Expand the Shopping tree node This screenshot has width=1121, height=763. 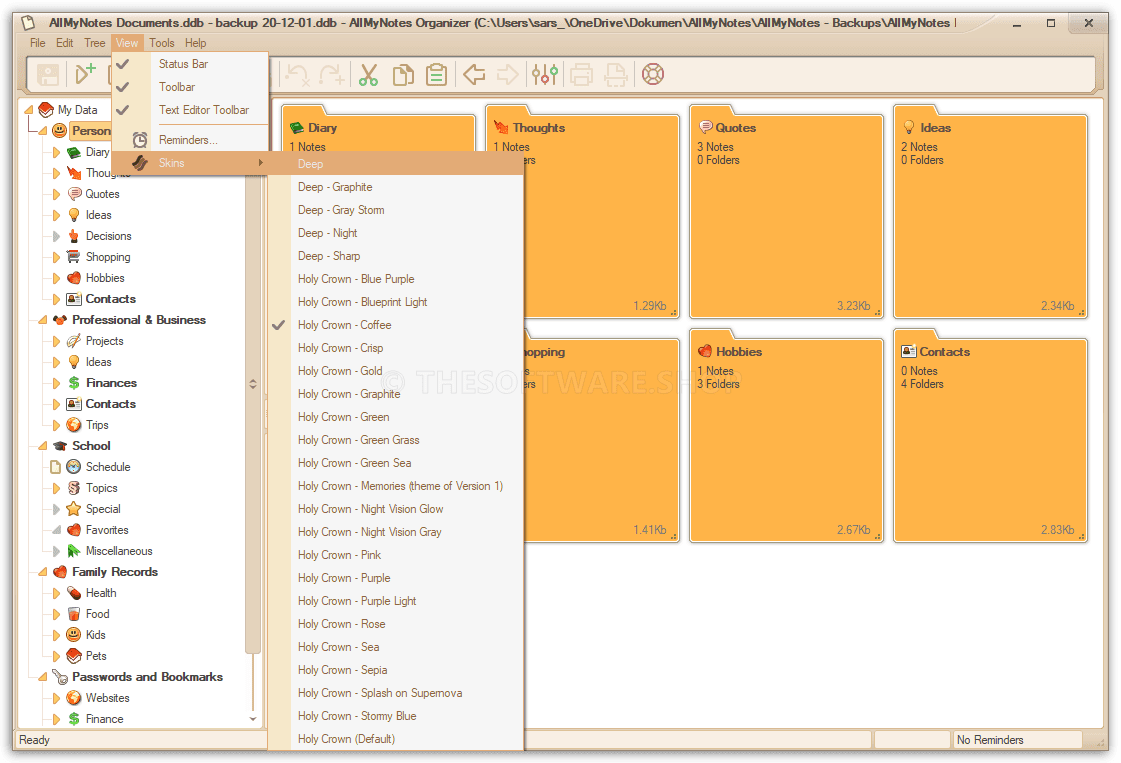pyautogui.click(x=56, y=257)
